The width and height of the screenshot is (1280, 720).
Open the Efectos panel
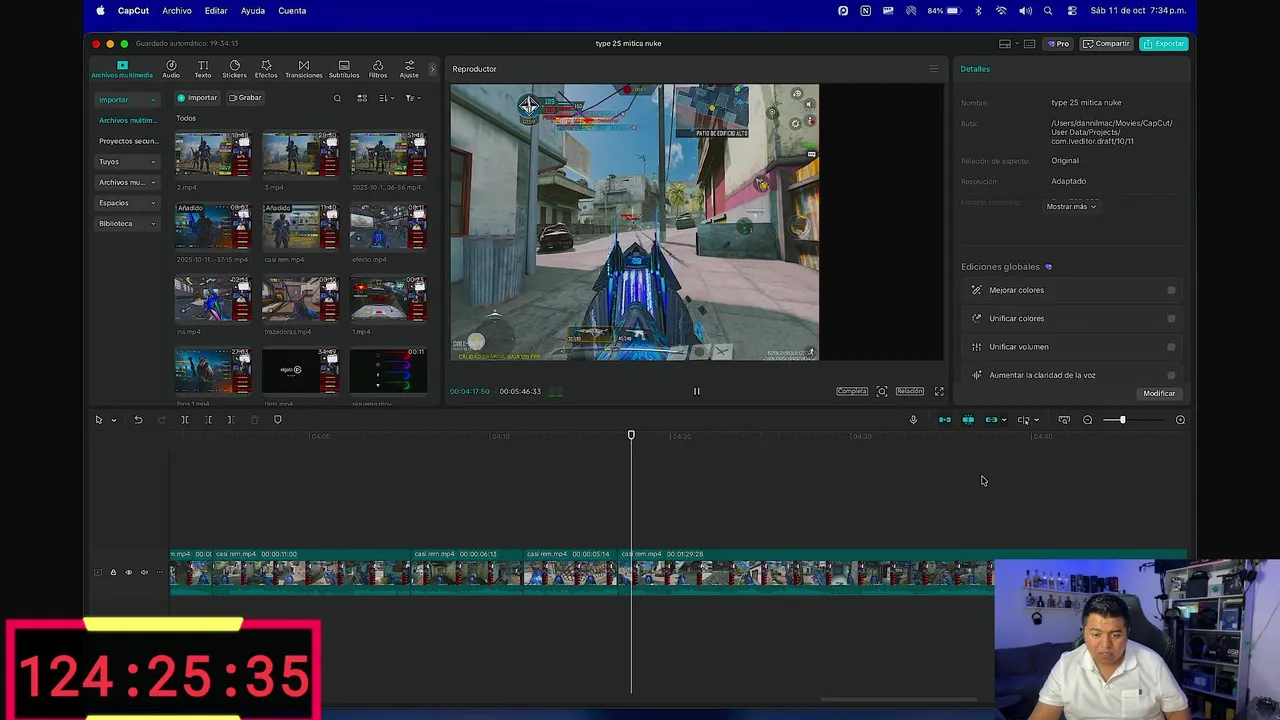click(x=266, y=69)
